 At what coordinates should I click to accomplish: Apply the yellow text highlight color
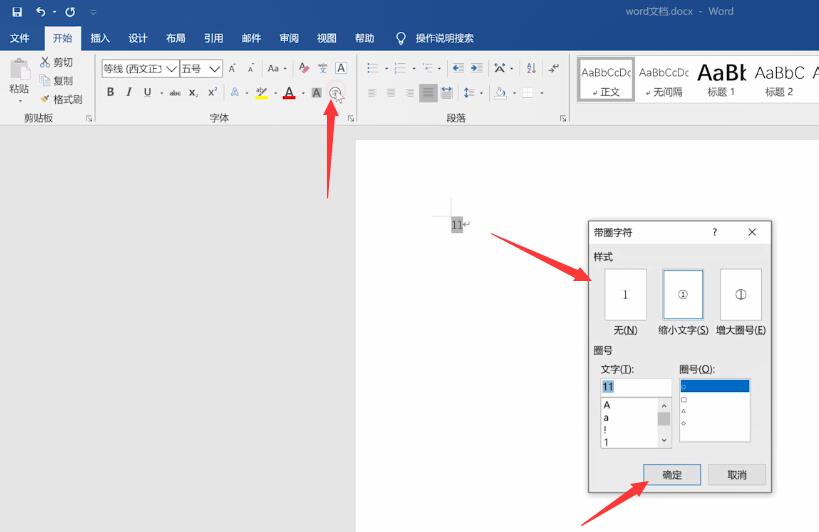point(262,93)
